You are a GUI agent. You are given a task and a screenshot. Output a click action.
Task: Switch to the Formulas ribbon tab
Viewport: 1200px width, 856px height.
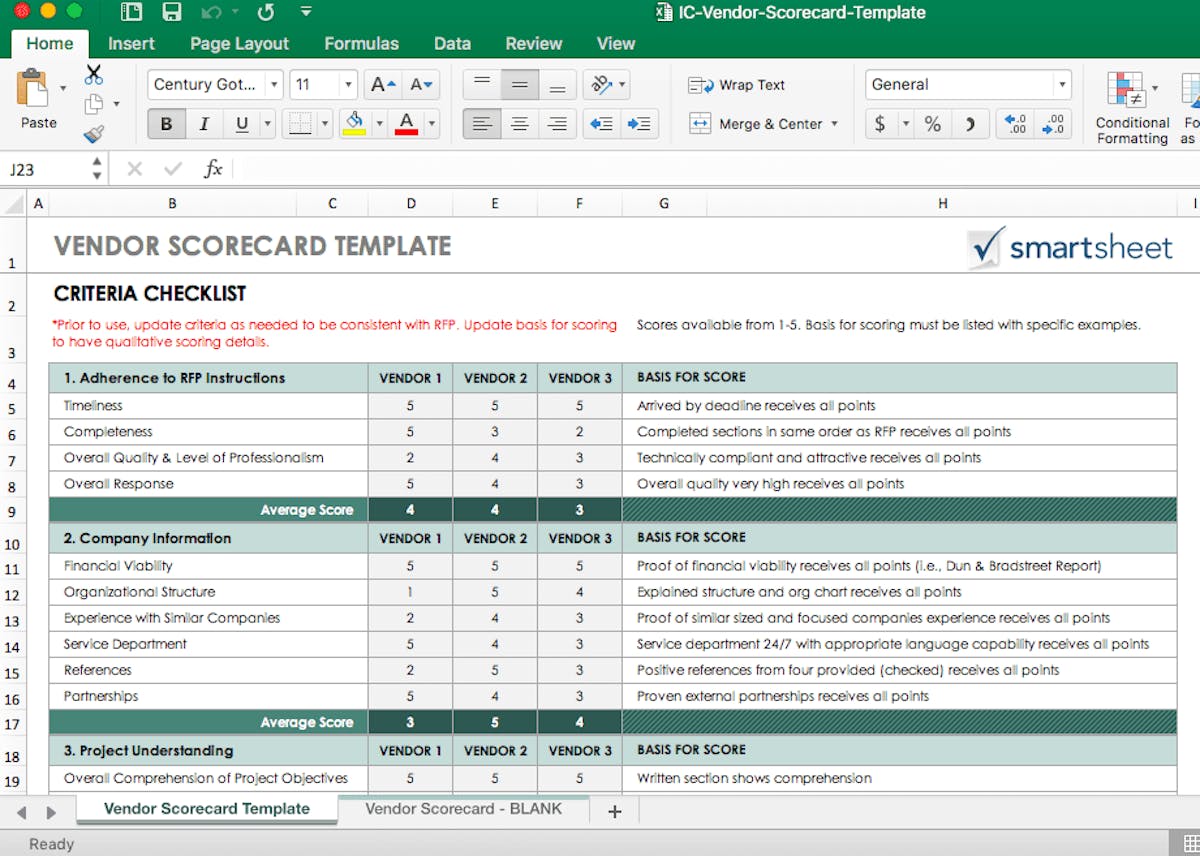[x=361, y=43]
